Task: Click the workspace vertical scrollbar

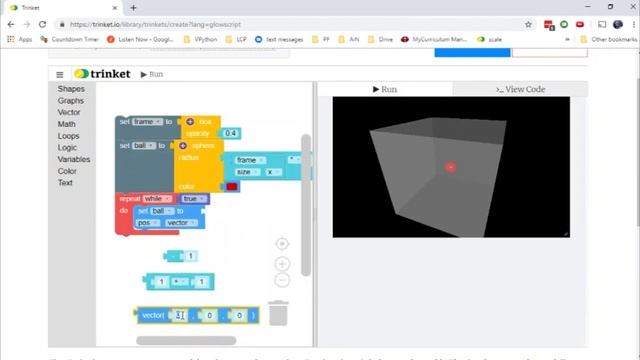Action: (x=306, y=205)
